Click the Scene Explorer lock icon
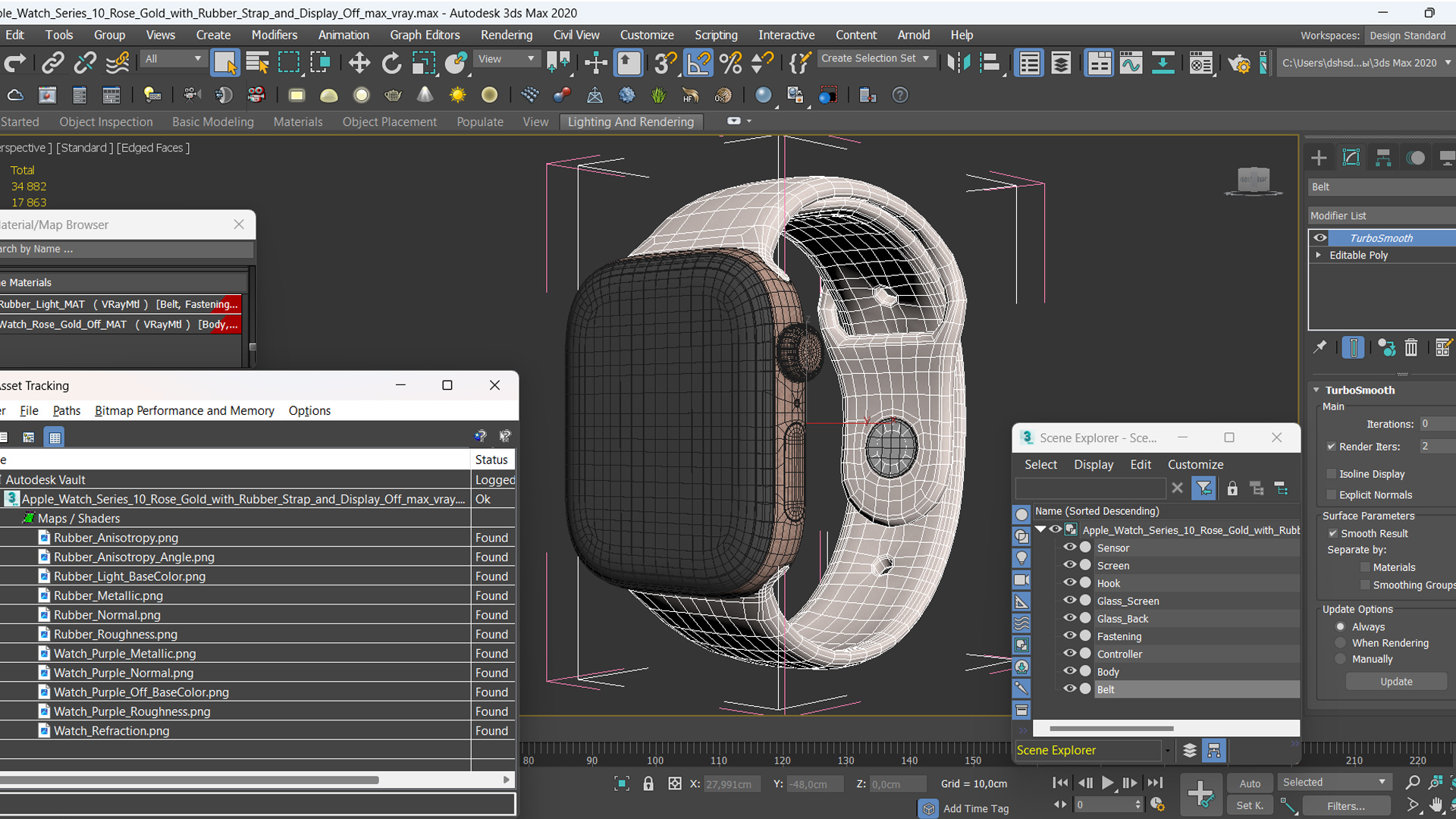 click(1232, 488)
